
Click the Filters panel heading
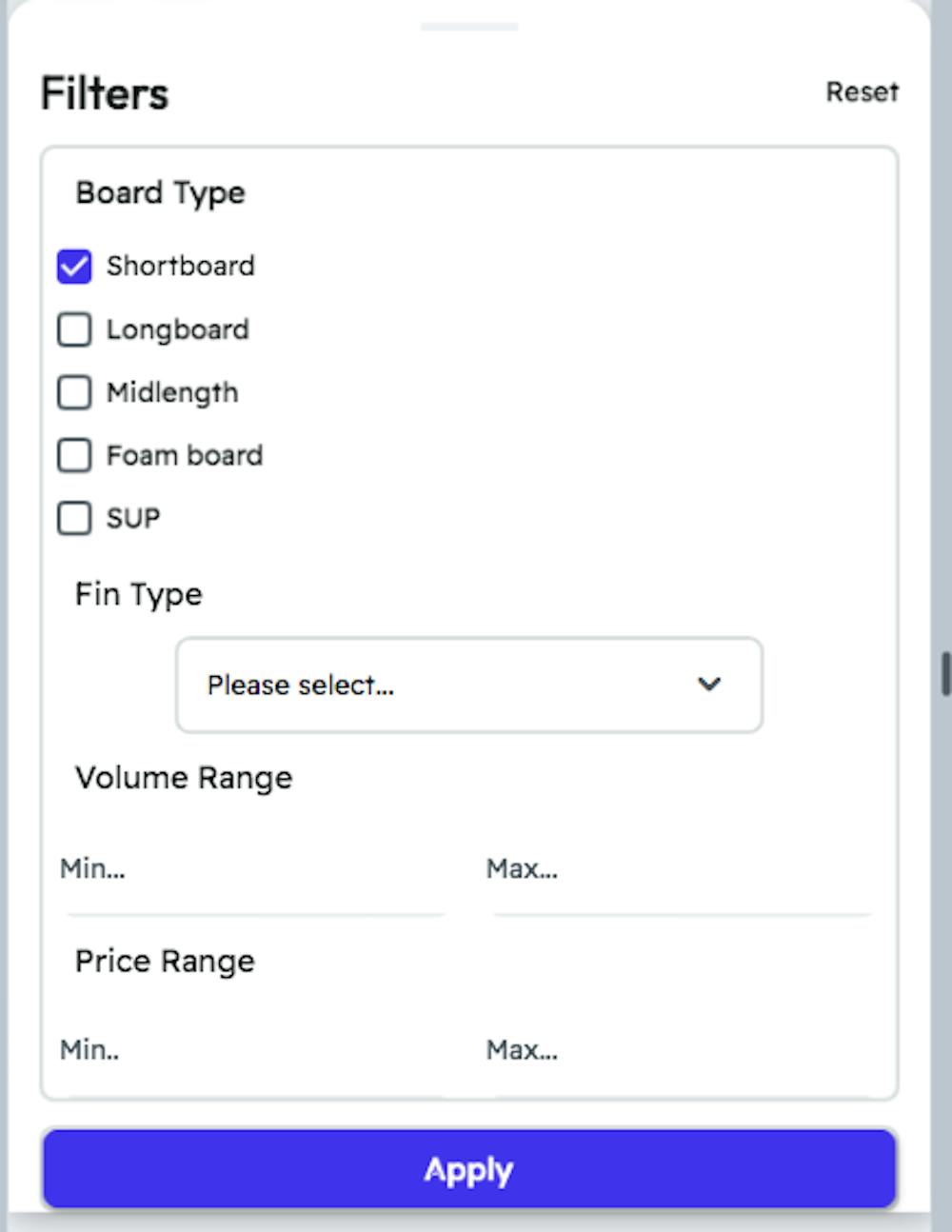[x=104, y=91]
